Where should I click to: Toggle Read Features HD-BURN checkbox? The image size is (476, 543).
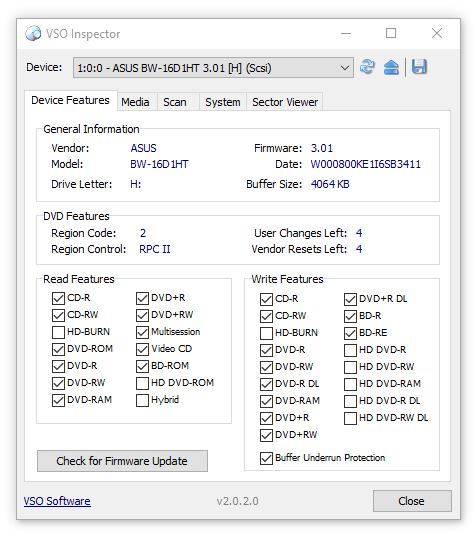point(58,332)
